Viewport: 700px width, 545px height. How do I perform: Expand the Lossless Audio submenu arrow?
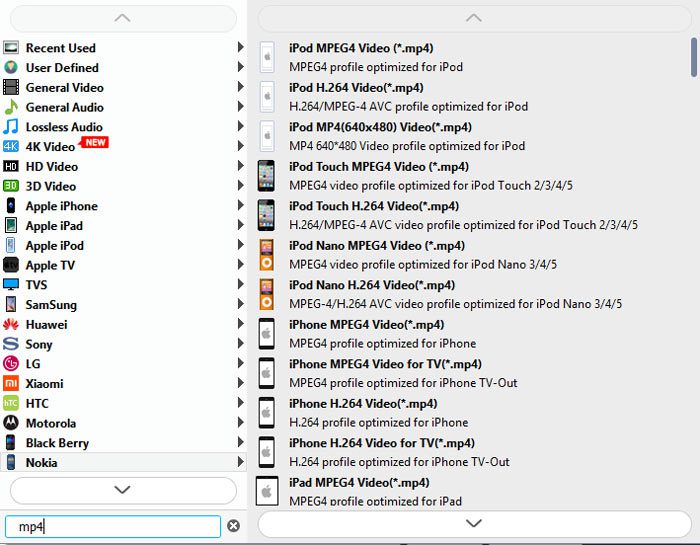pos(241,126)
